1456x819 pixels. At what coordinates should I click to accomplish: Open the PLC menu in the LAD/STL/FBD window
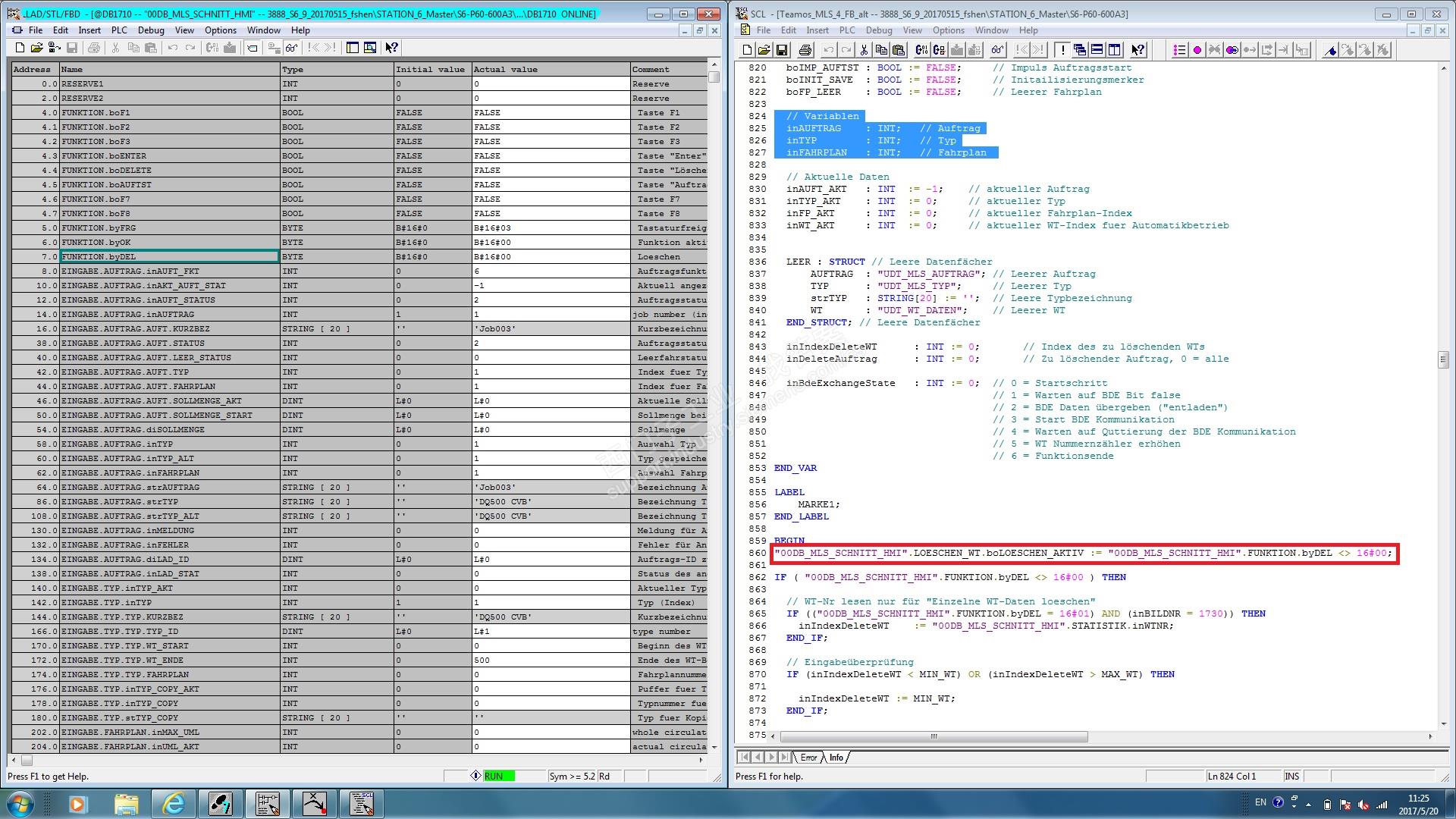119,30
